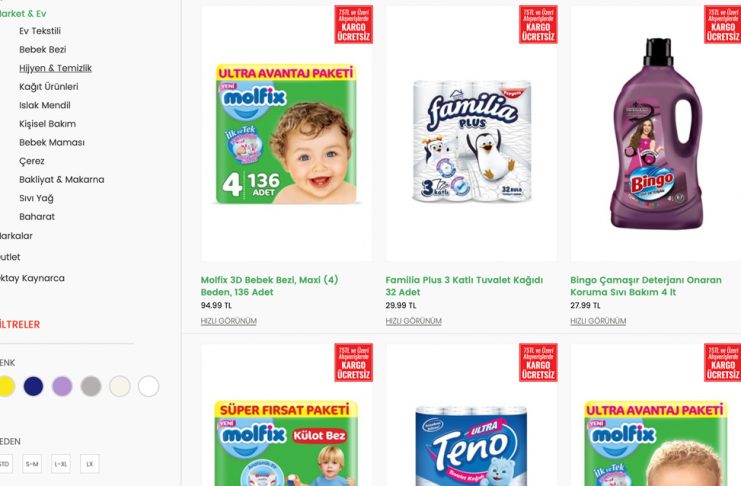Filter by the lilac purple color swatch
The height and width of the screenshot is (486, 741).
(62, 386)
